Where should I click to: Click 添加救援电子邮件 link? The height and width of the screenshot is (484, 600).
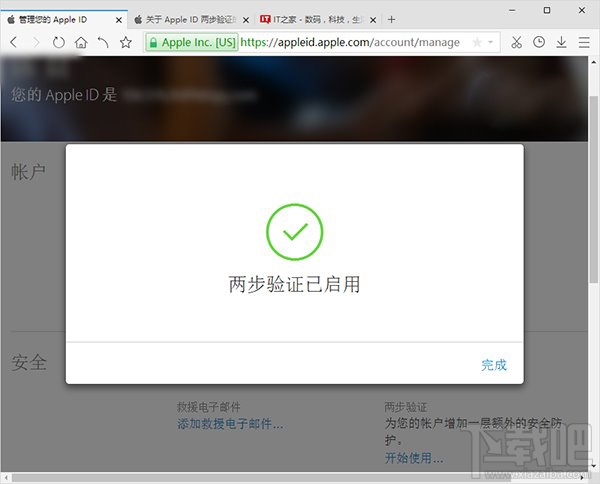pyautogui.click(x=230, y=424)
